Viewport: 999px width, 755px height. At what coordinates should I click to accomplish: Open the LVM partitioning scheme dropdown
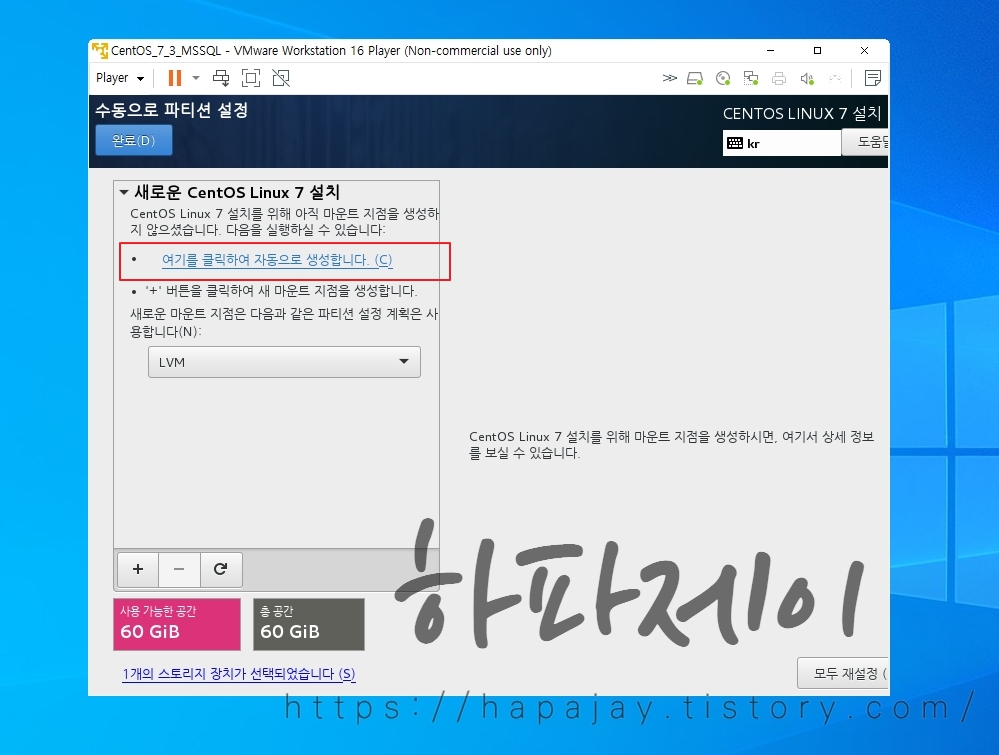(284, 362)
